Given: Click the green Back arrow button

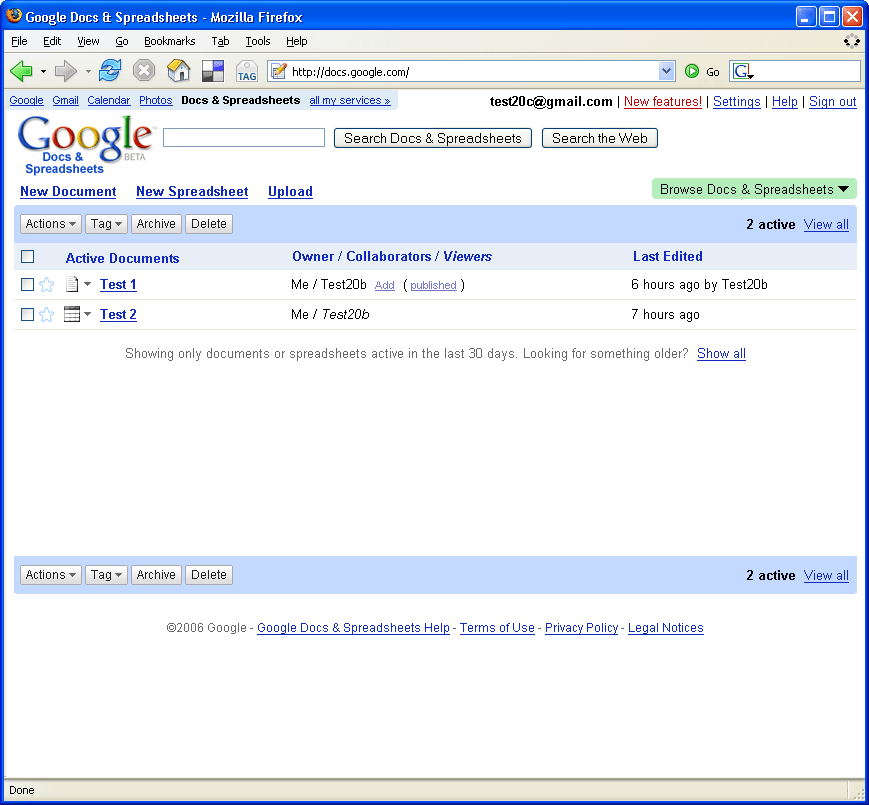Looking at the screenshot, I should (22, 71).
